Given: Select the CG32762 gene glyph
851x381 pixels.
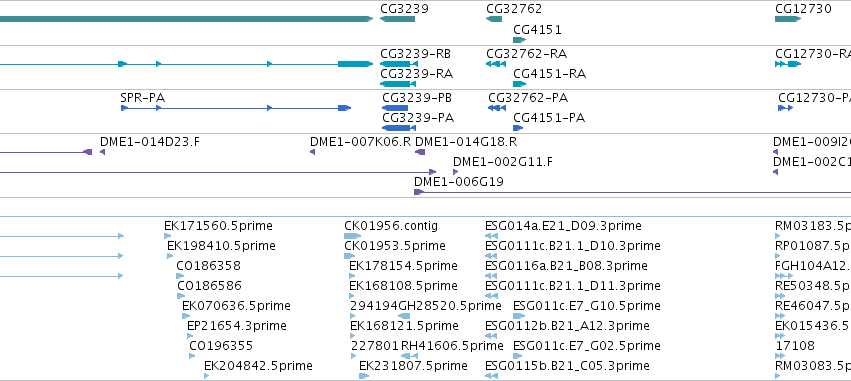Looking at the screenshot, I should (494, 19).
